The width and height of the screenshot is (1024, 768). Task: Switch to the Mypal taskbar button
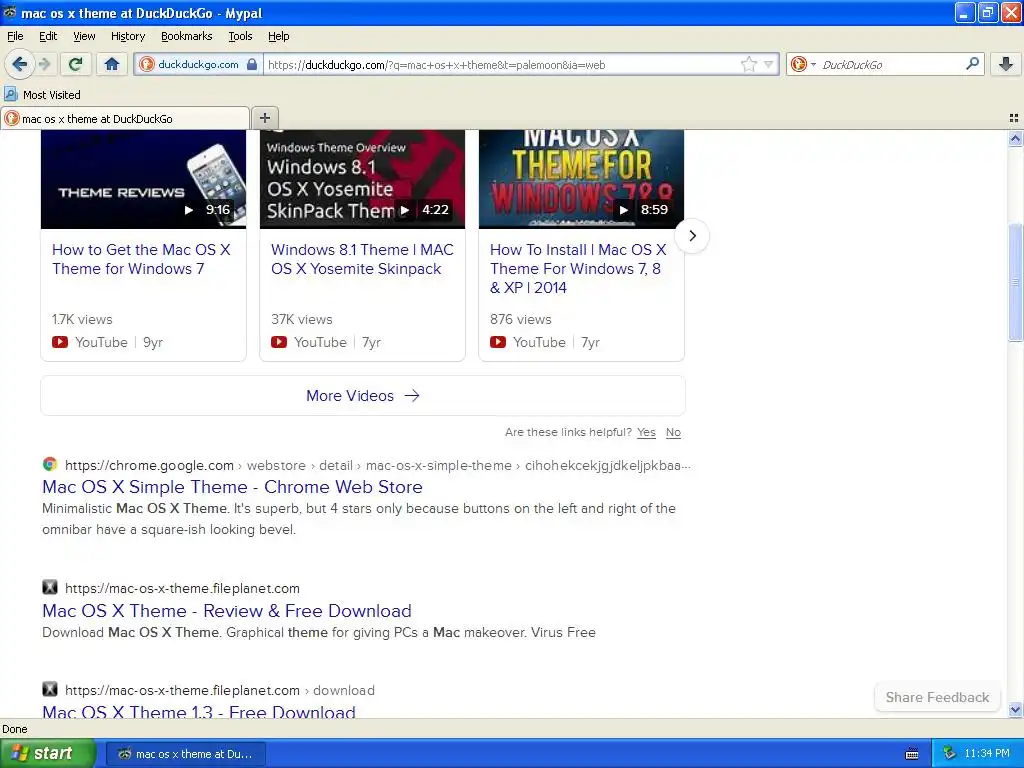[185, 754]
